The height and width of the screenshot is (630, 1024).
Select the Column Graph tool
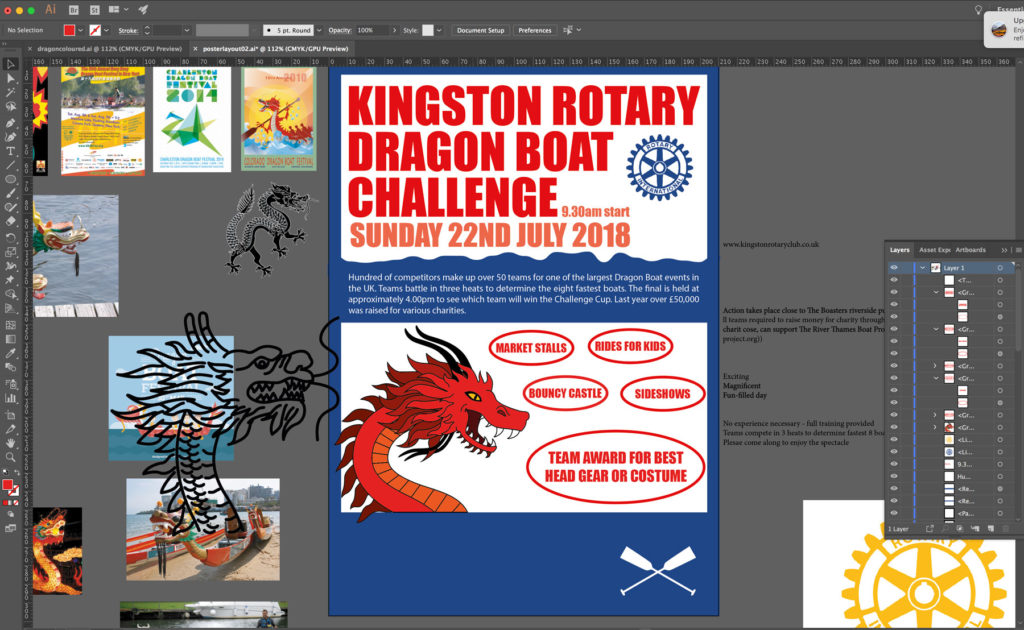pyautogui.click(x=10, y=398)
